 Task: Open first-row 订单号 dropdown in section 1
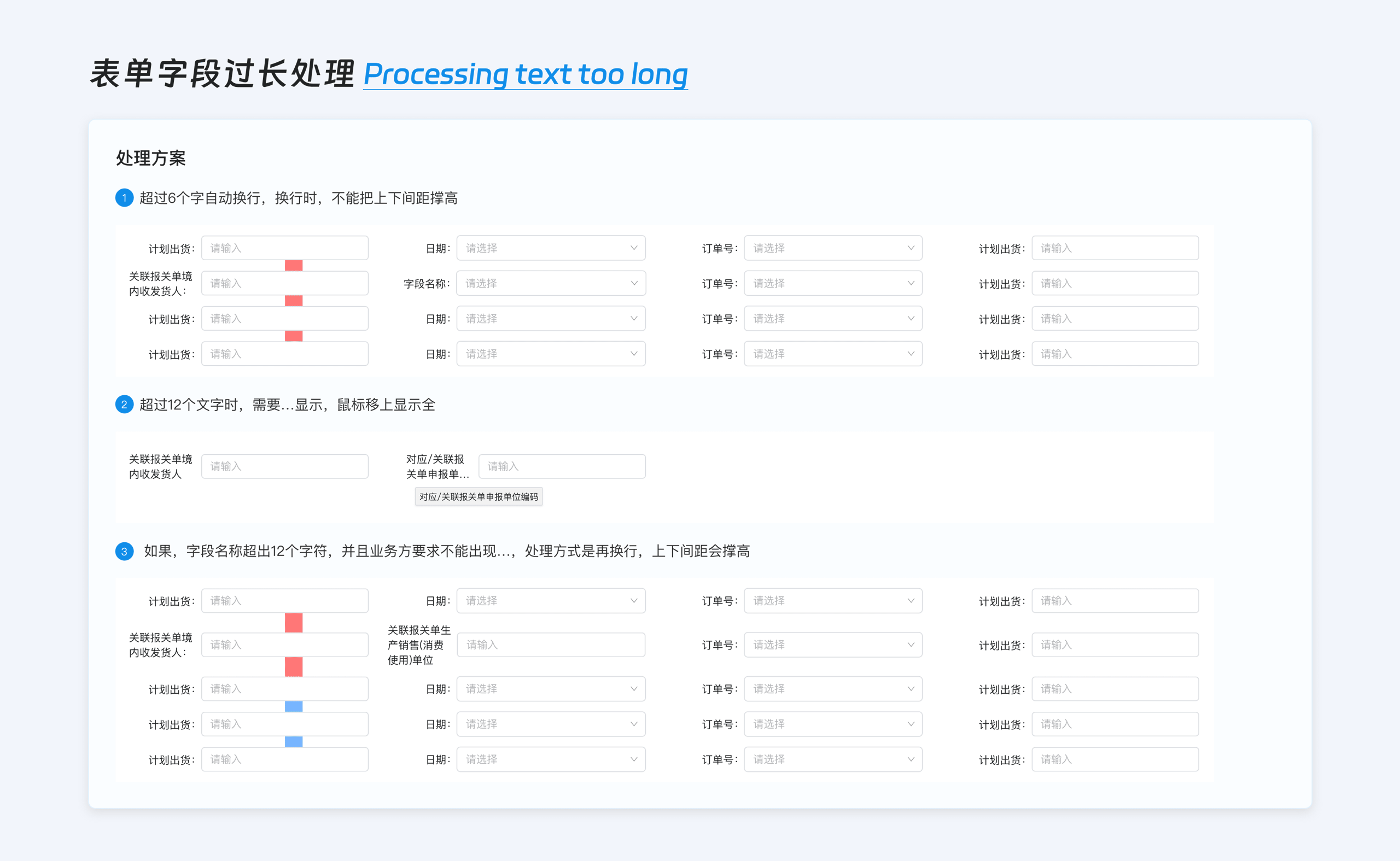pos(833,248)
